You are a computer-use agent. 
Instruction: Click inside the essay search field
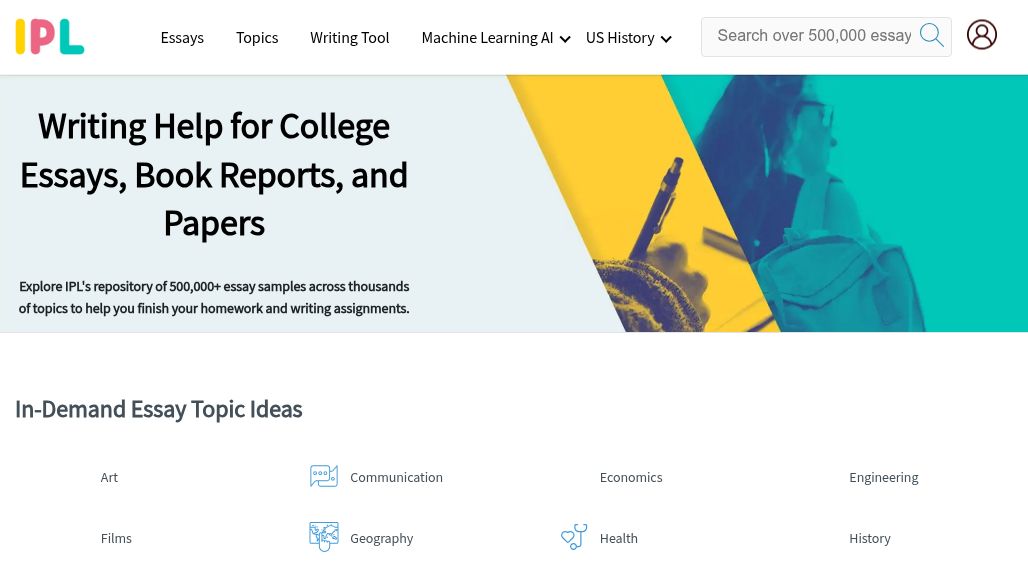[x=815, y=36]
